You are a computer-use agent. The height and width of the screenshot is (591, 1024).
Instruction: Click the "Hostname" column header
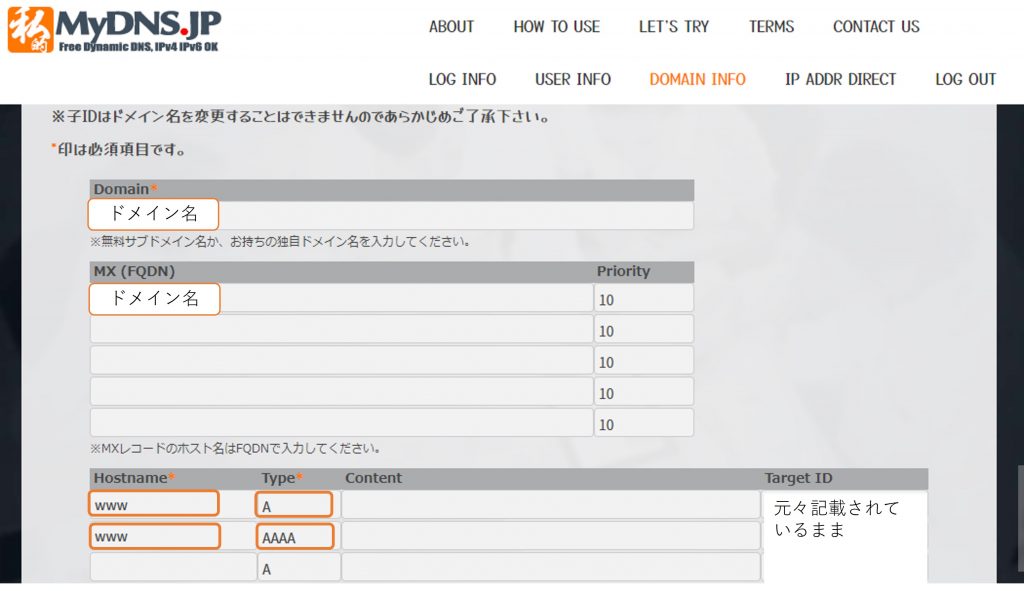pyautogui.click(x=134, y=478)
